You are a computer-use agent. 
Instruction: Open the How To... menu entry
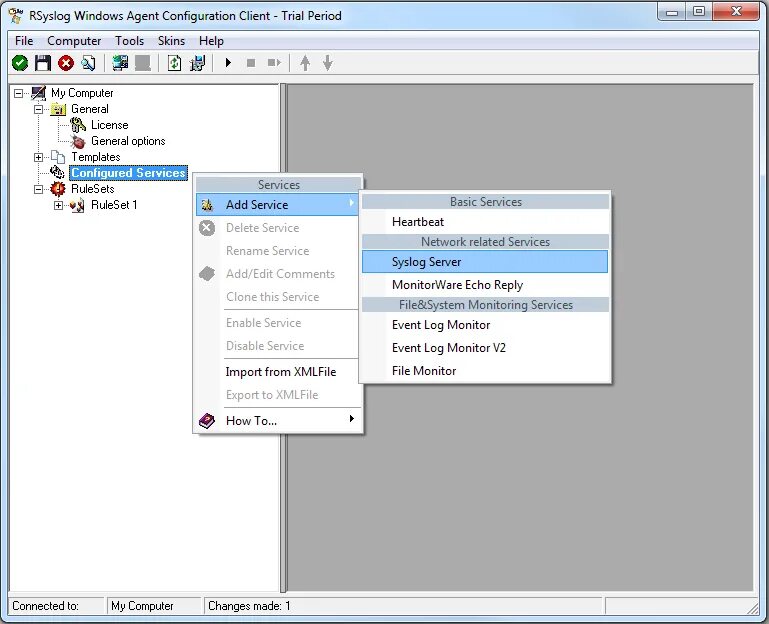tap(278, 421)
